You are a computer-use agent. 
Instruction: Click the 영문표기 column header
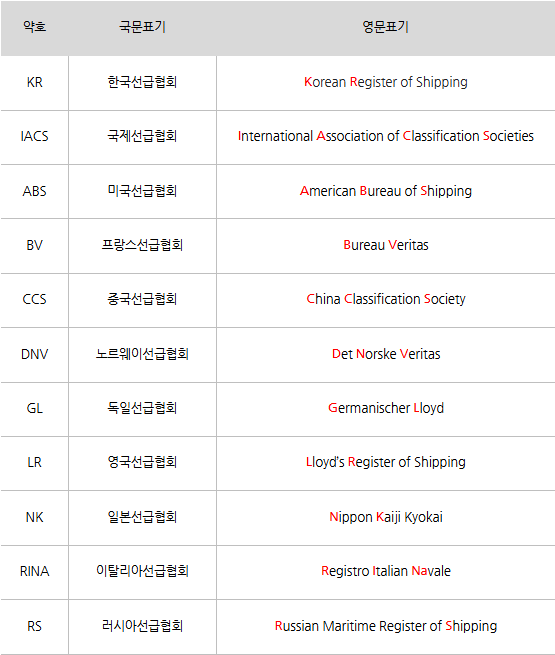385,28
